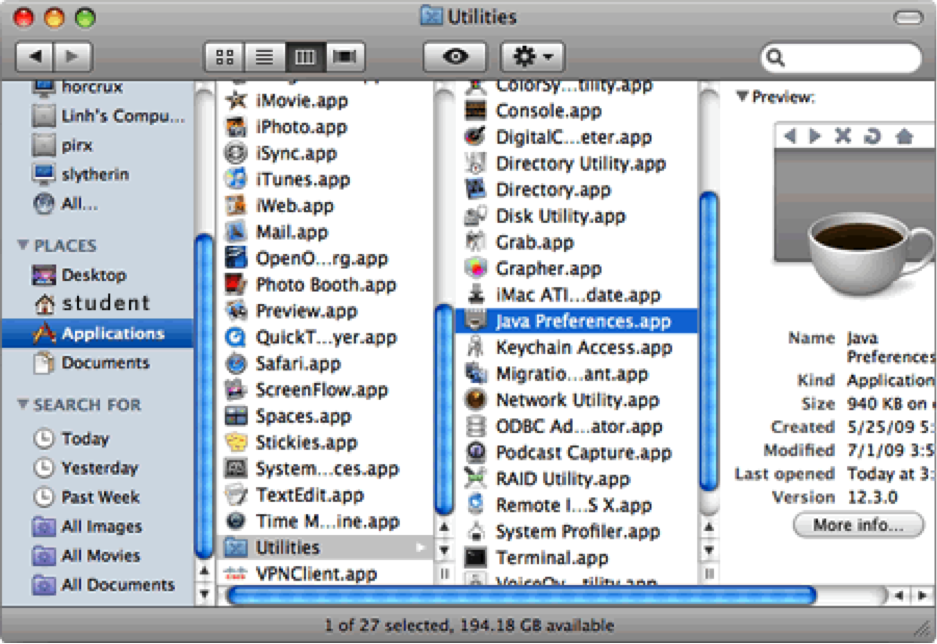The width and height of the screenshot is (937, 644).
Task: Click the Forward navigation arrow
Action: pos(72,57)
